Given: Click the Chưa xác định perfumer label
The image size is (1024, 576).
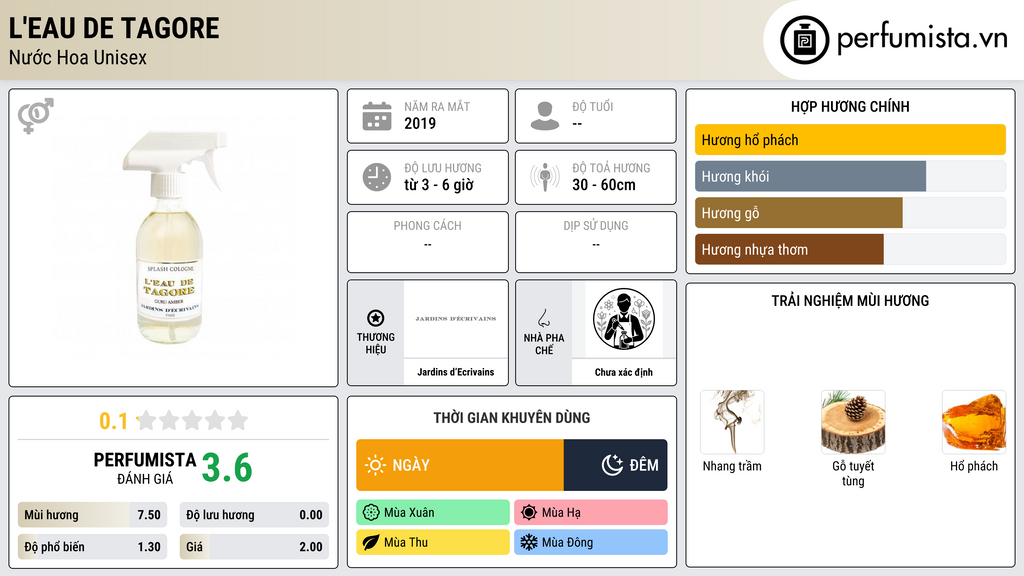Looking at the screenshot, I should point(624,372).
